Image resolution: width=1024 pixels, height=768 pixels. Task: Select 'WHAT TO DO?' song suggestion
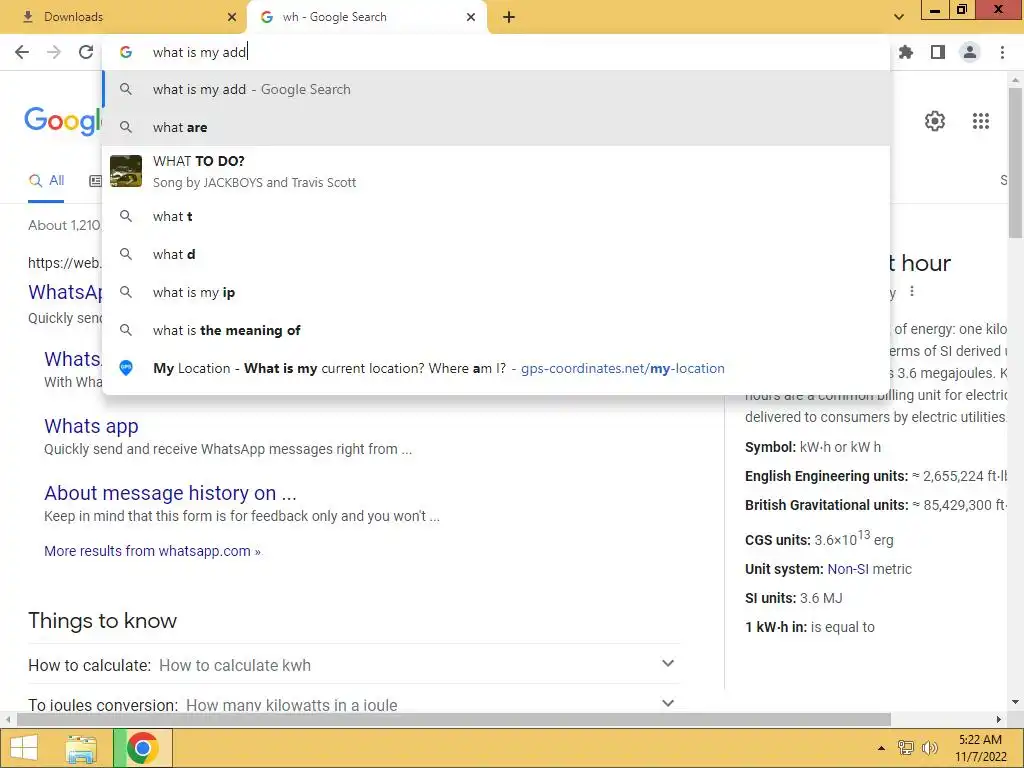[496, 171]
